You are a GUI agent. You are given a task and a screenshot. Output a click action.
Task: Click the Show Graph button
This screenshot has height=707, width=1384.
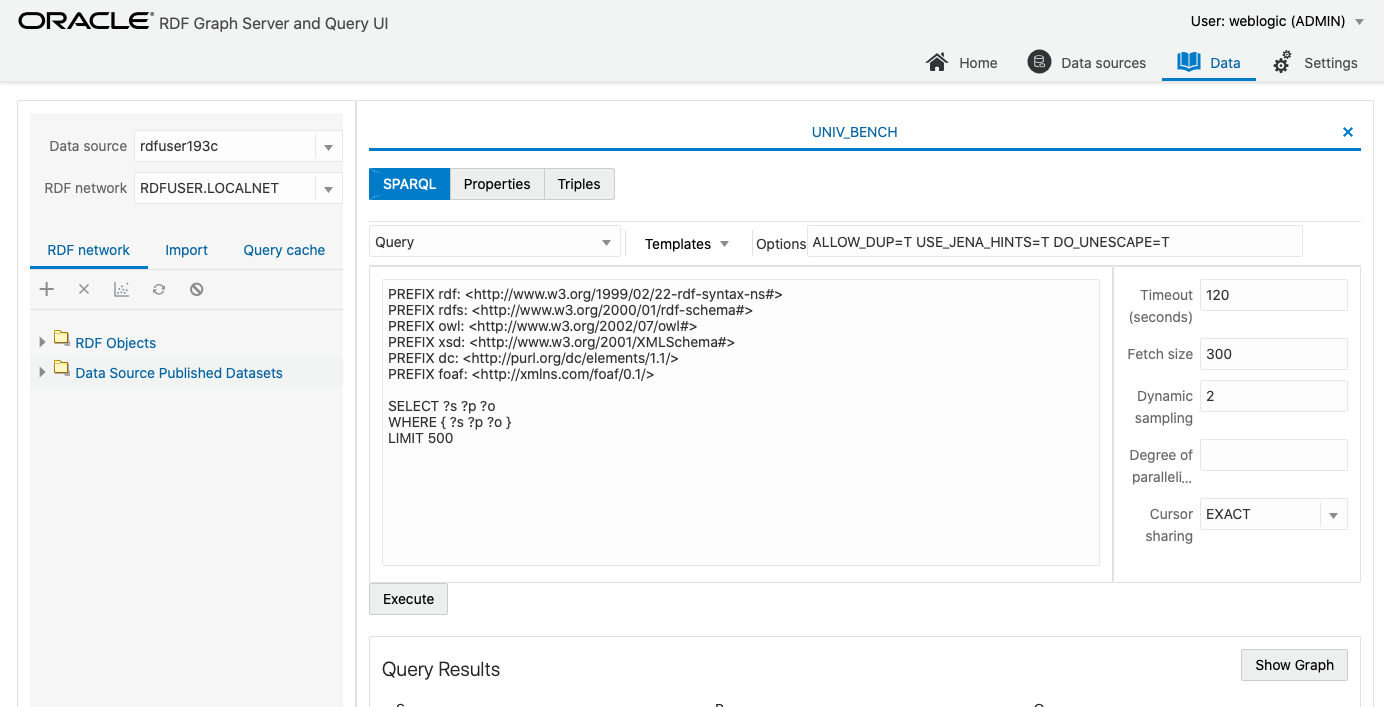pos(1294,665)
